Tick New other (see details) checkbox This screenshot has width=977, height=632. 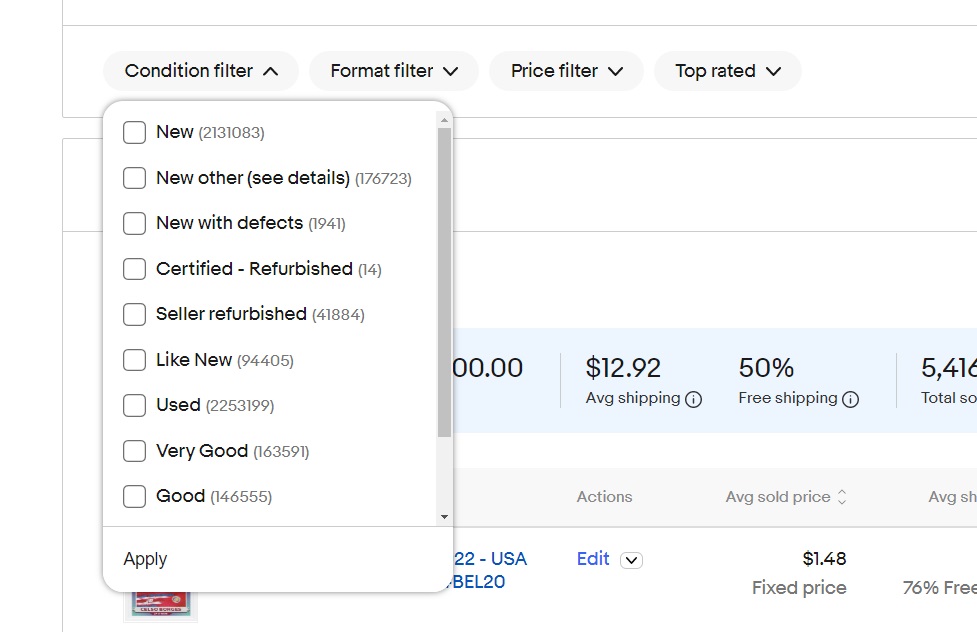135,178
